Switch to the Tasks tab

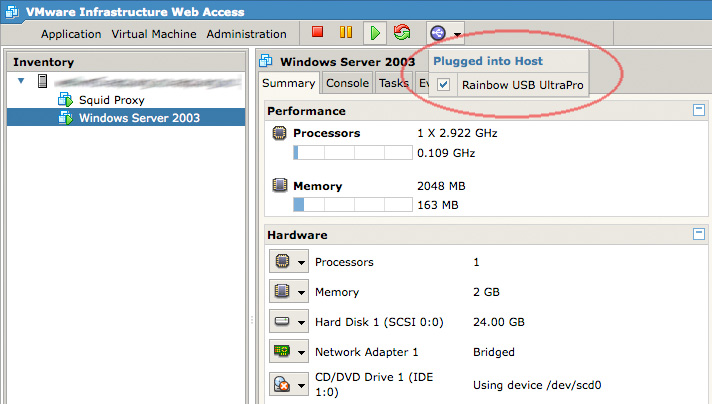tap(394, 83)
